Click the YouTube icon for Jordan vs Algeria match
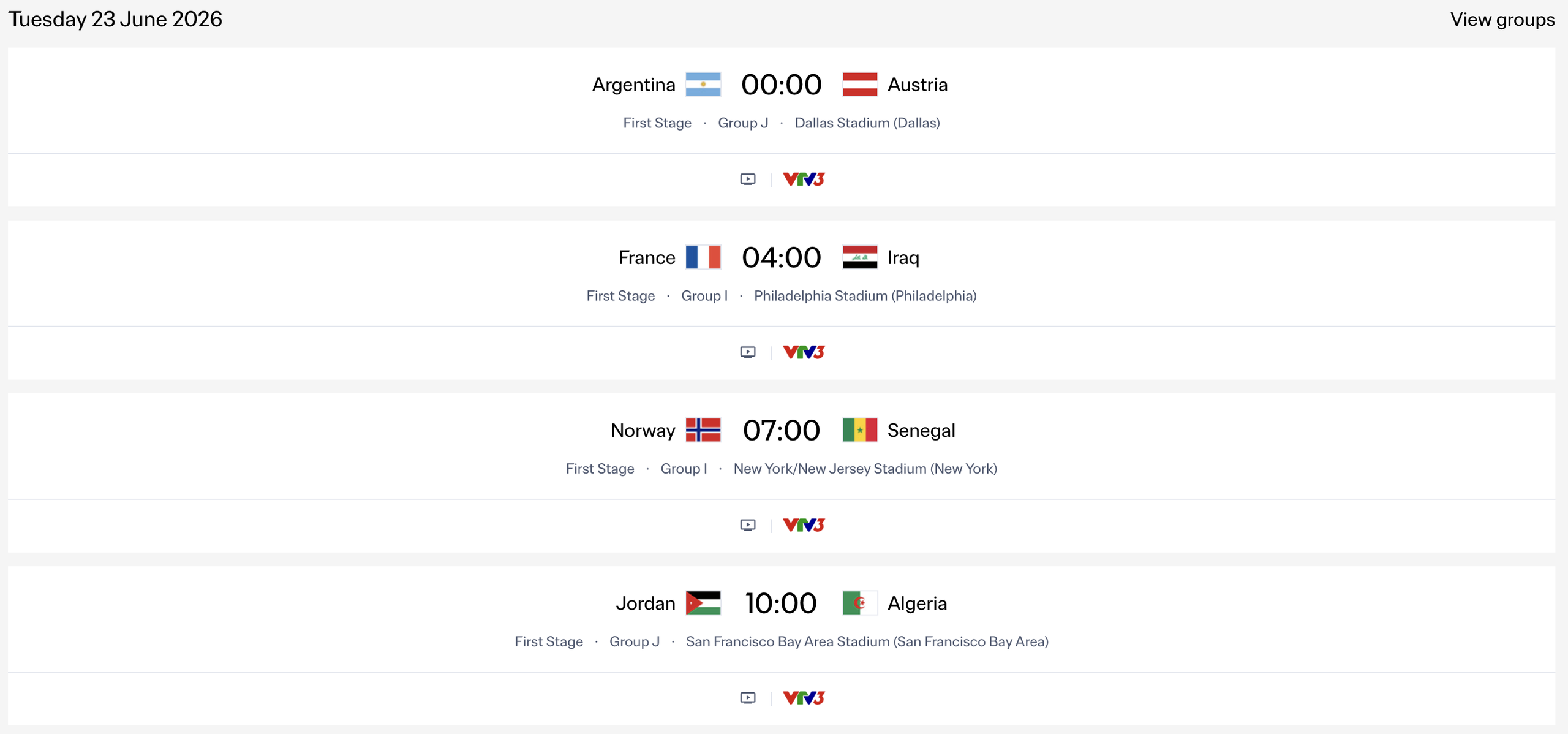 tap(748, 697)
